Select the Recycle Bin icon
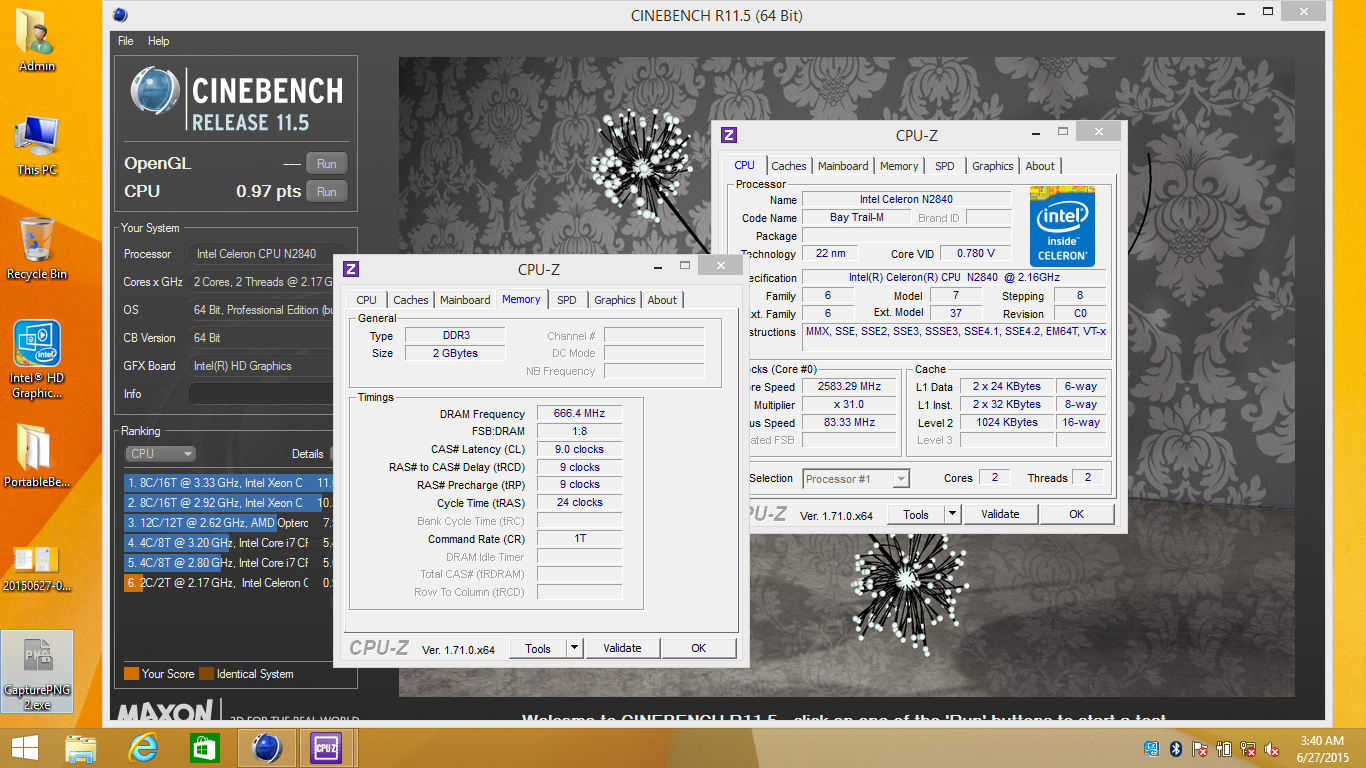This screenshot has width=1366, height=768. 37,248
